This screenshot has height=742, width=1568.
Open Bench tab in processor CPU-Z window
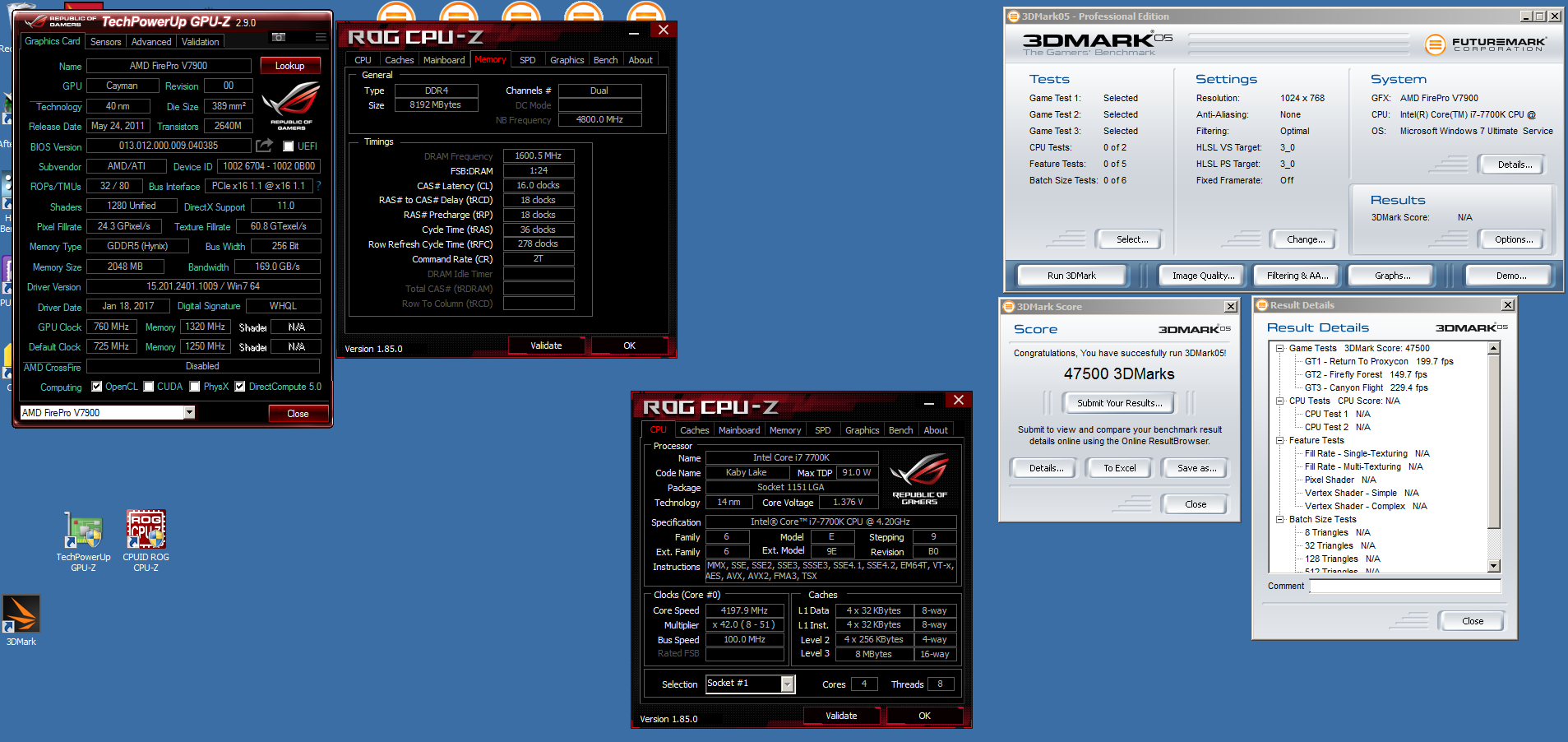900,430
